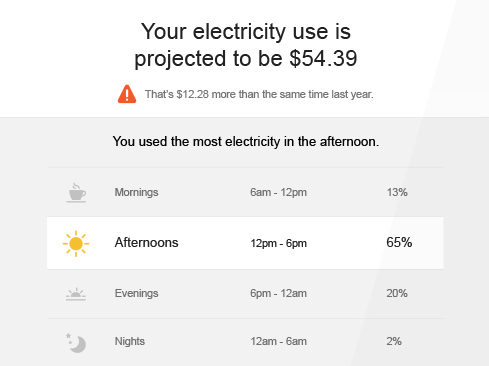Click the 12am - 6am time range
Image resolution: width=489 pixels, height=366 pixels.
click(278, 341)
